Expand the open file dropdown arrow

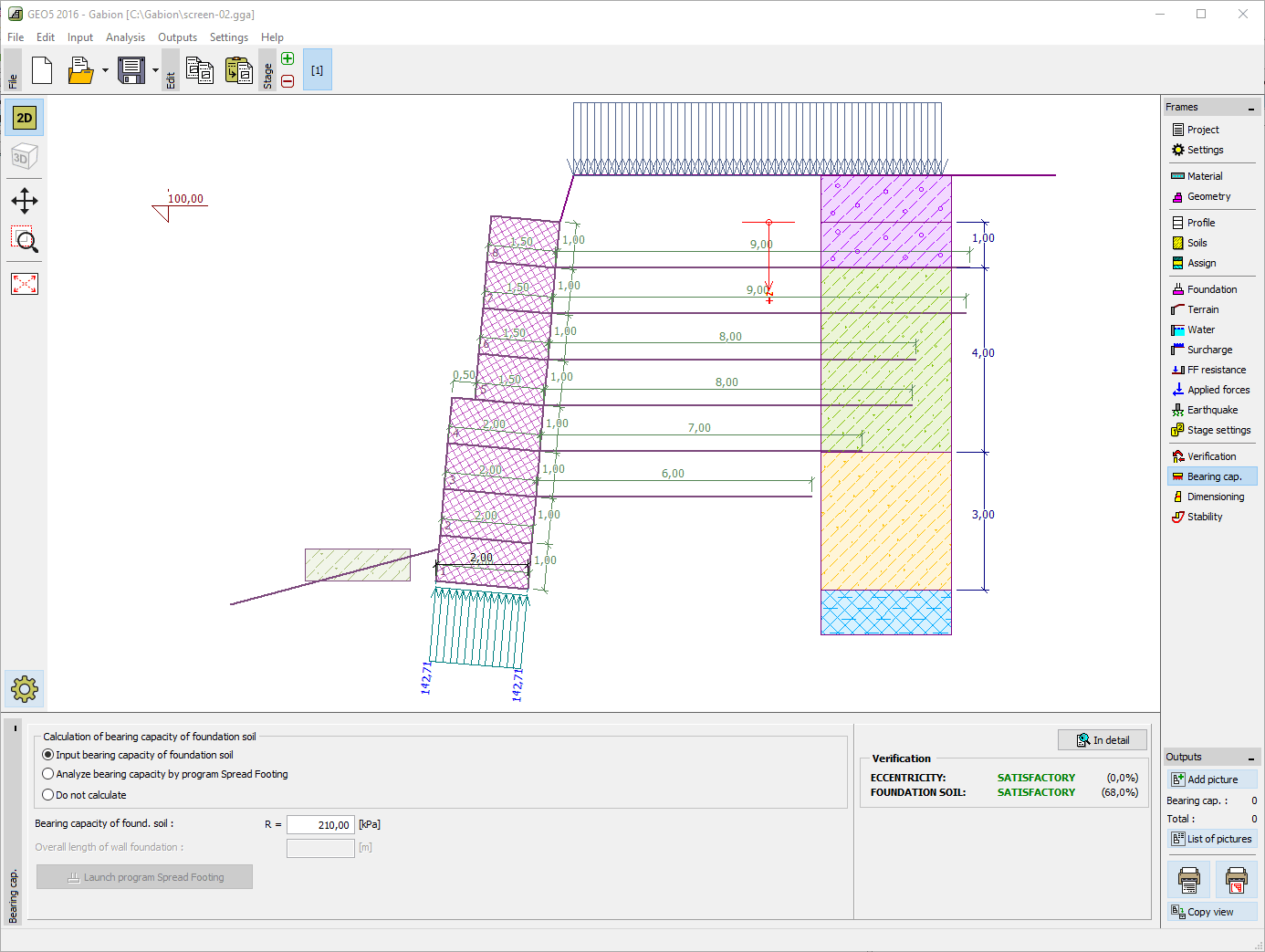(105, 71)
